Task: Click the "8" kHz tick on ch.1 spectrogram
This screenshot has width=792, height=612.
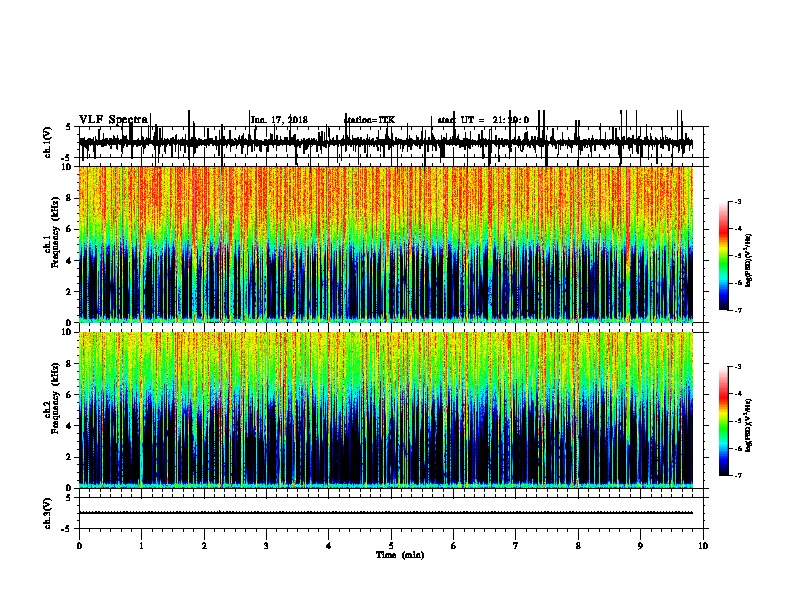Action: 70,198
